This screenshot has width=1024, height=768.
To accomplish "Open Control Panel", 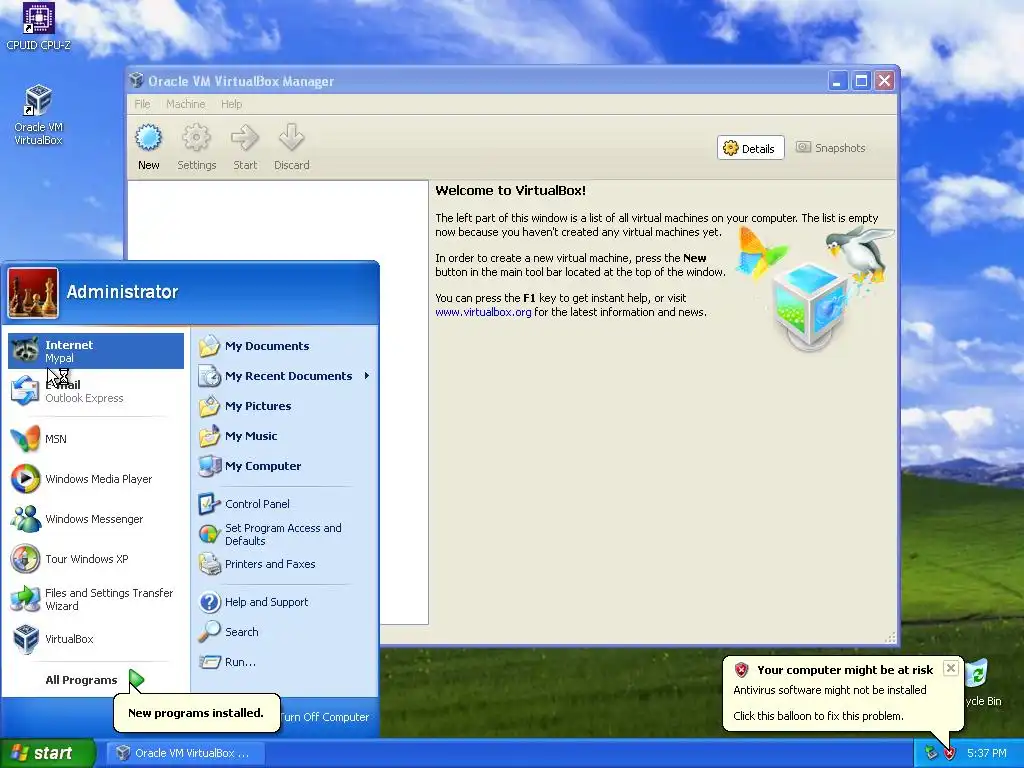I will pyautogui.click(x=285, y=504).
